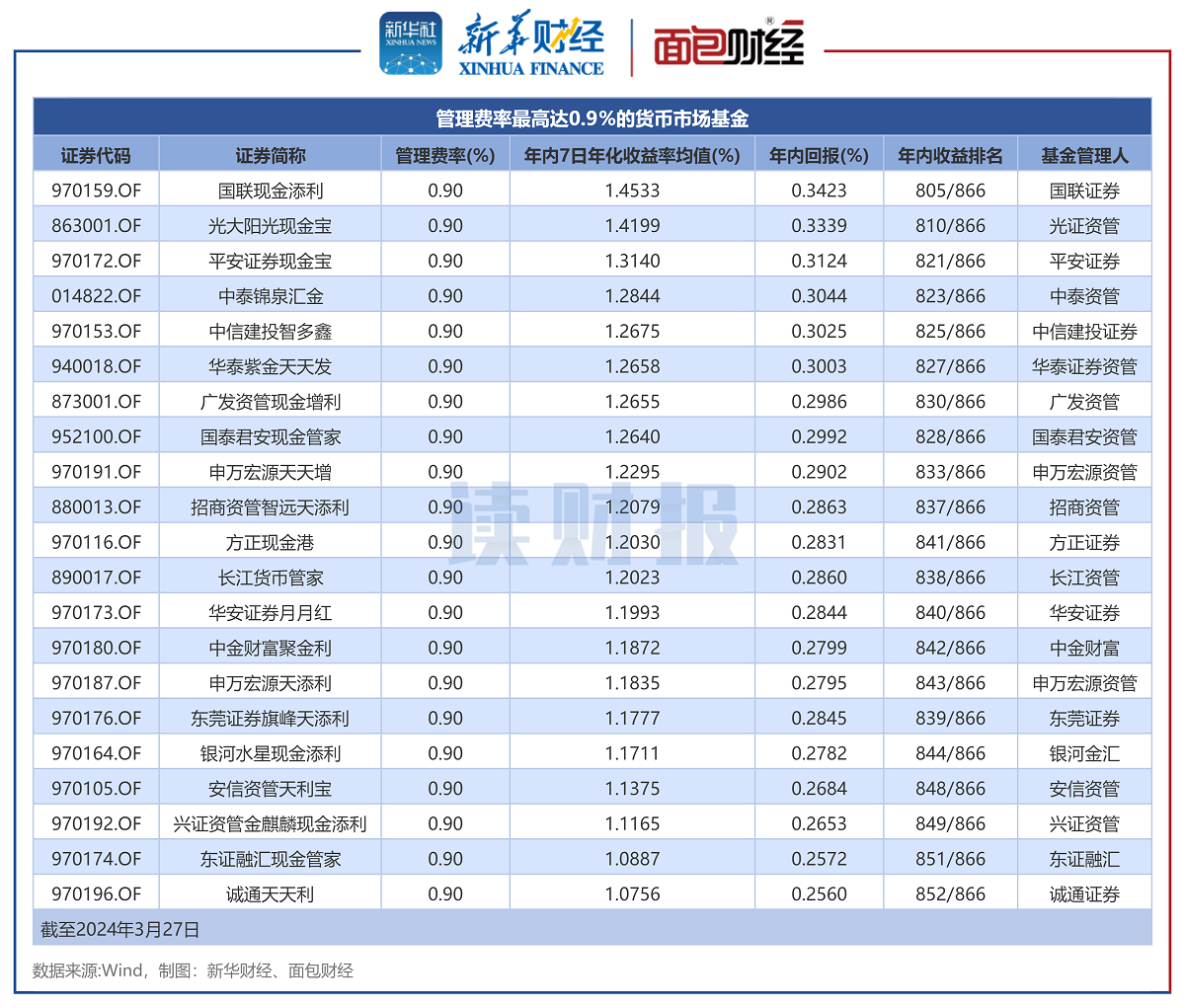Click the 国泰君安现金管家 fund name

(270, 437)
